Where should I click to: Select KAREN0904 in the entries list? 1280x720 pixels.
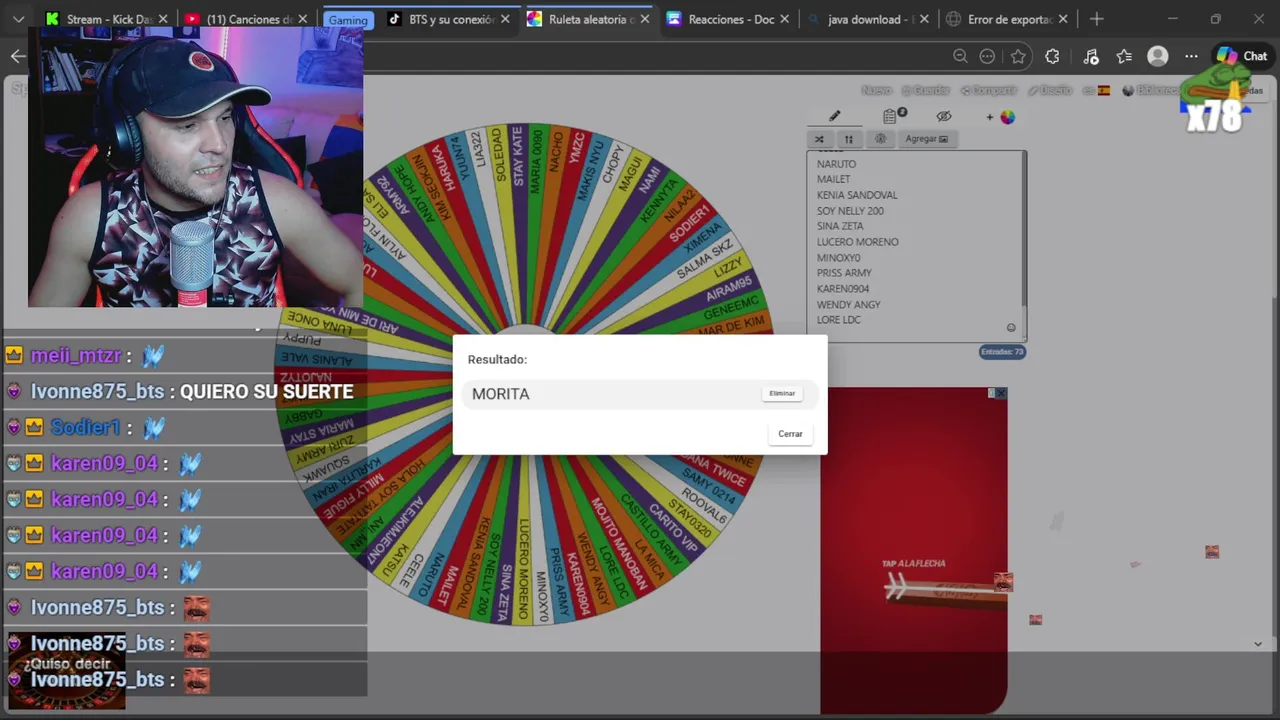point(843,289)
